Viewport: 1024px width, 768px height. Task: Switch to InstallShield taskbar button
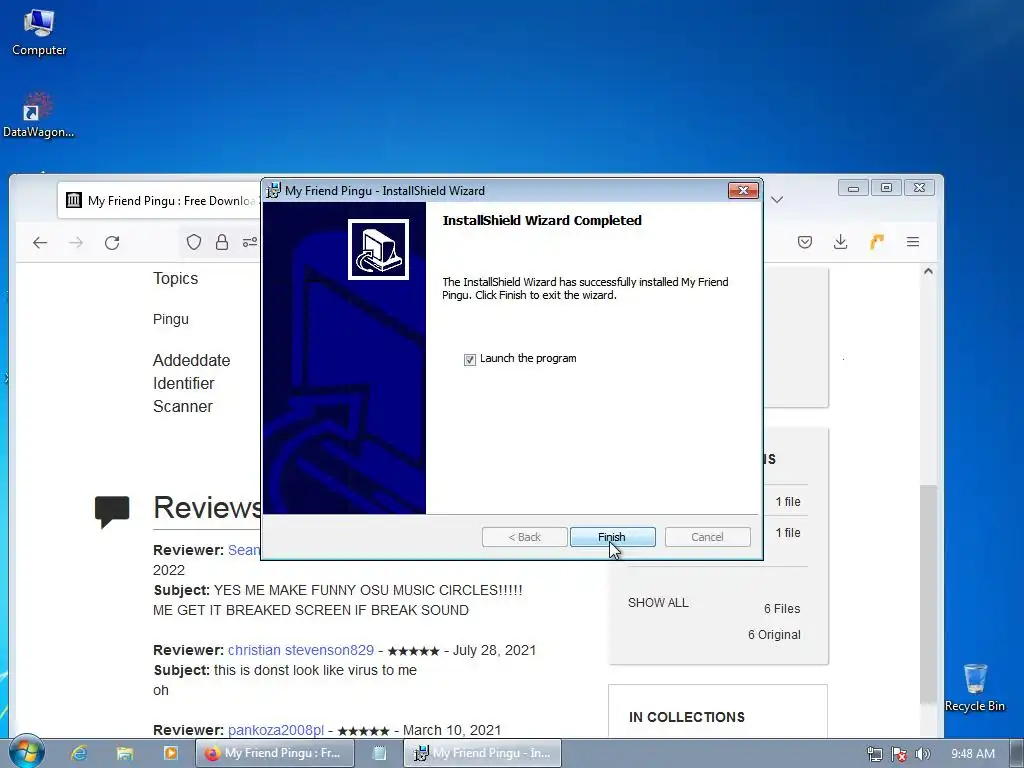[483, 753]
